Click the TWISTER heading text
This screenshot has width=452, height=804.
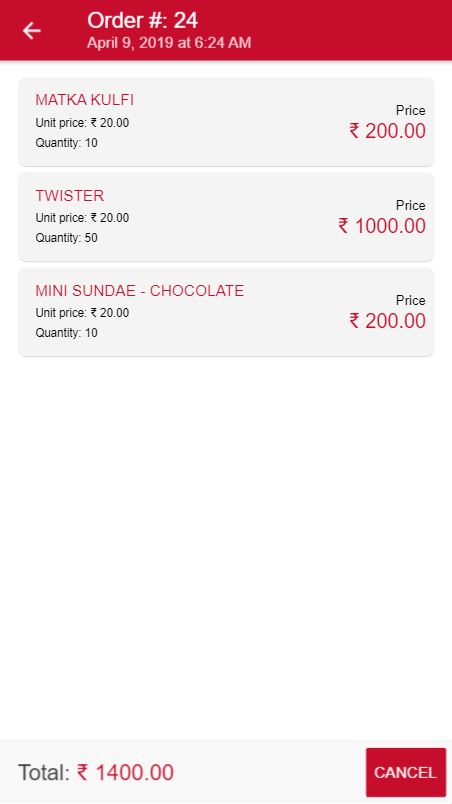tap(70, 195)
